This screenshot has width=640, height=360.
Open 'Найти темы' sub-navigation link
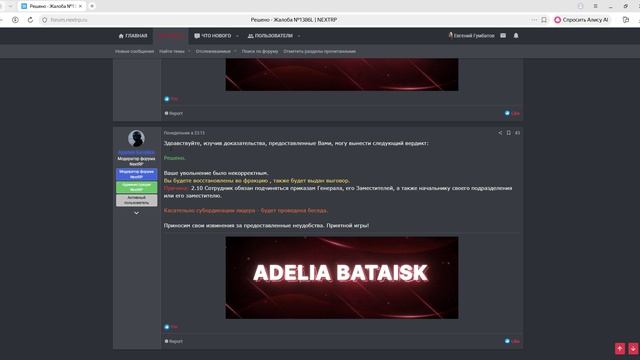172,51
